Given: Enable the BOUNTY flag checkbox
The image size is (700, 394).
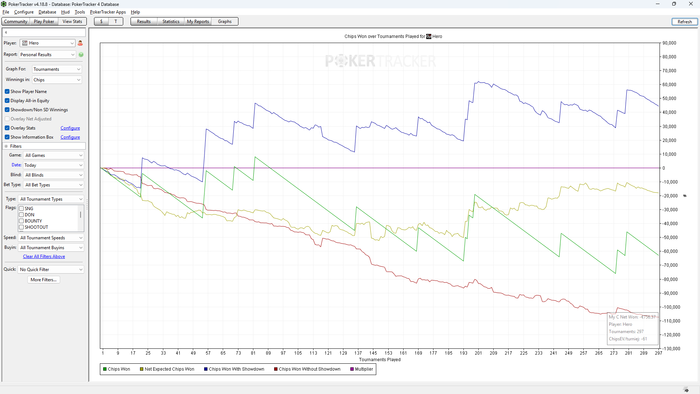Looking at the screenshot, I should (x=21, y=221).
